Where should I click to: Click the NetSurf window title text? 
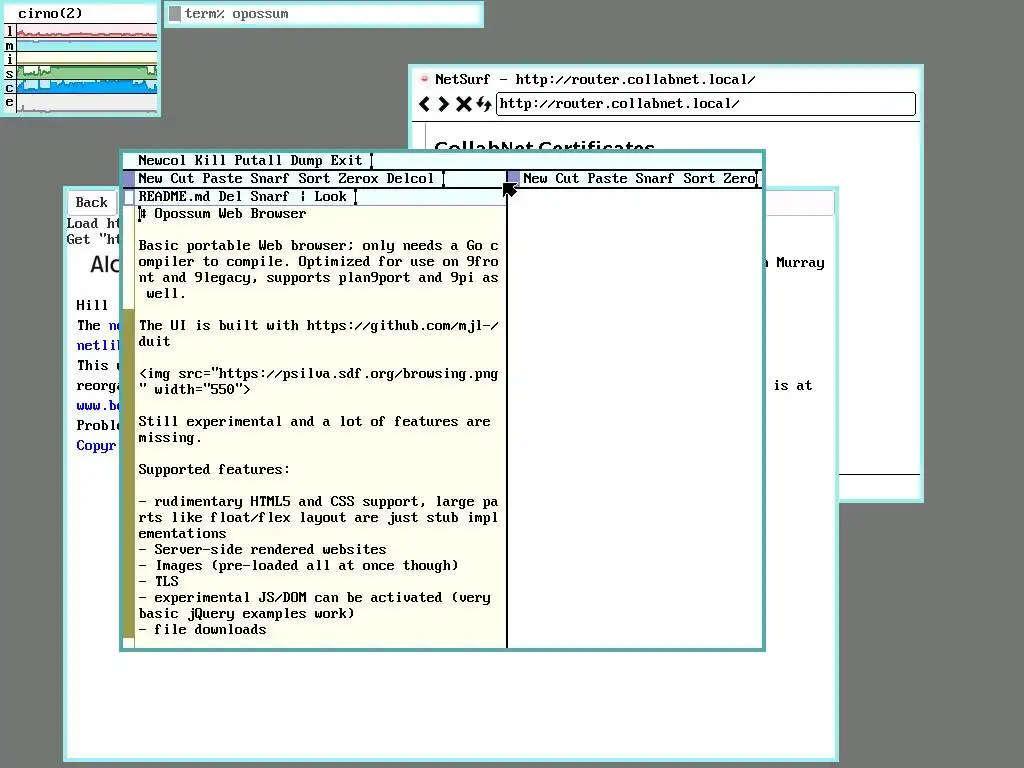click(595, 80)
